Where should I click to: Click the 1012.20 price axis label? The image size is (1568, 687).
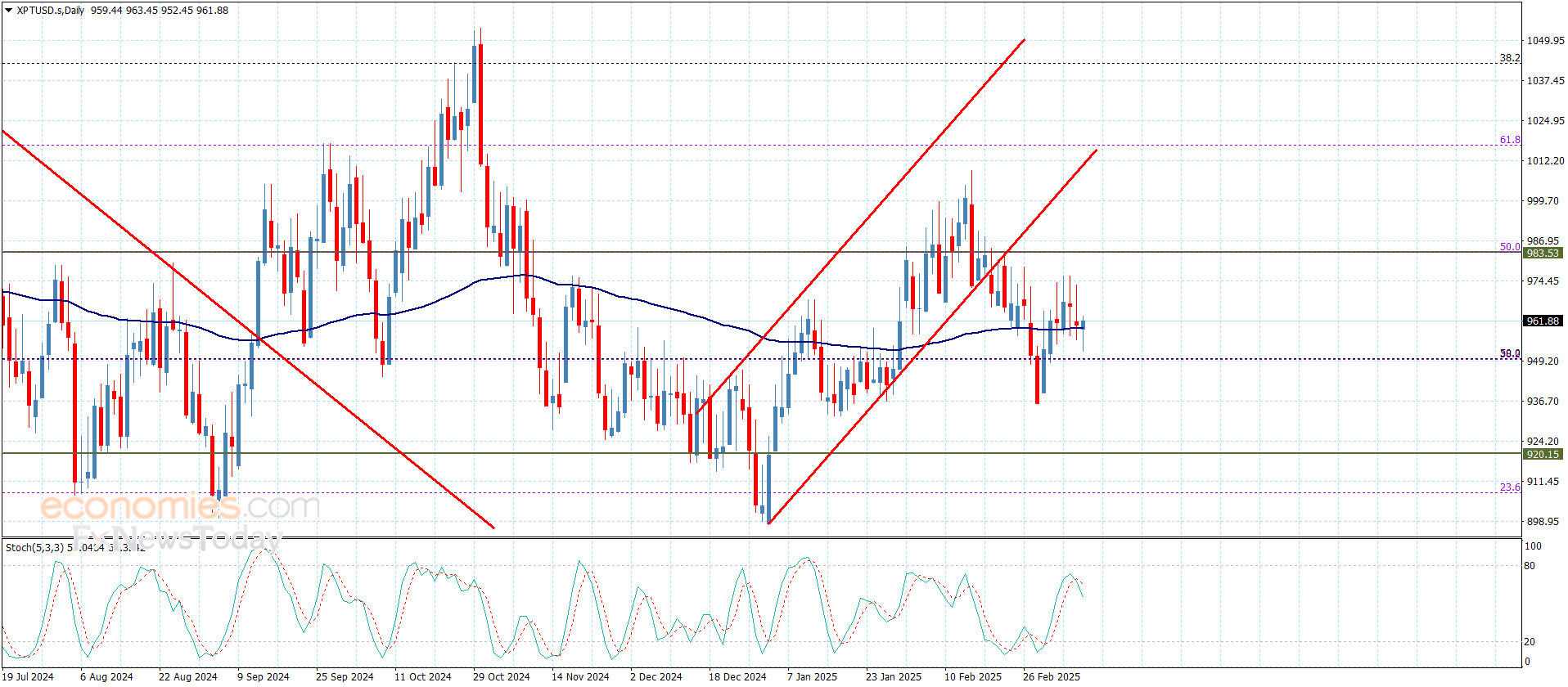pyautogui.click(x=1545, y=161)
